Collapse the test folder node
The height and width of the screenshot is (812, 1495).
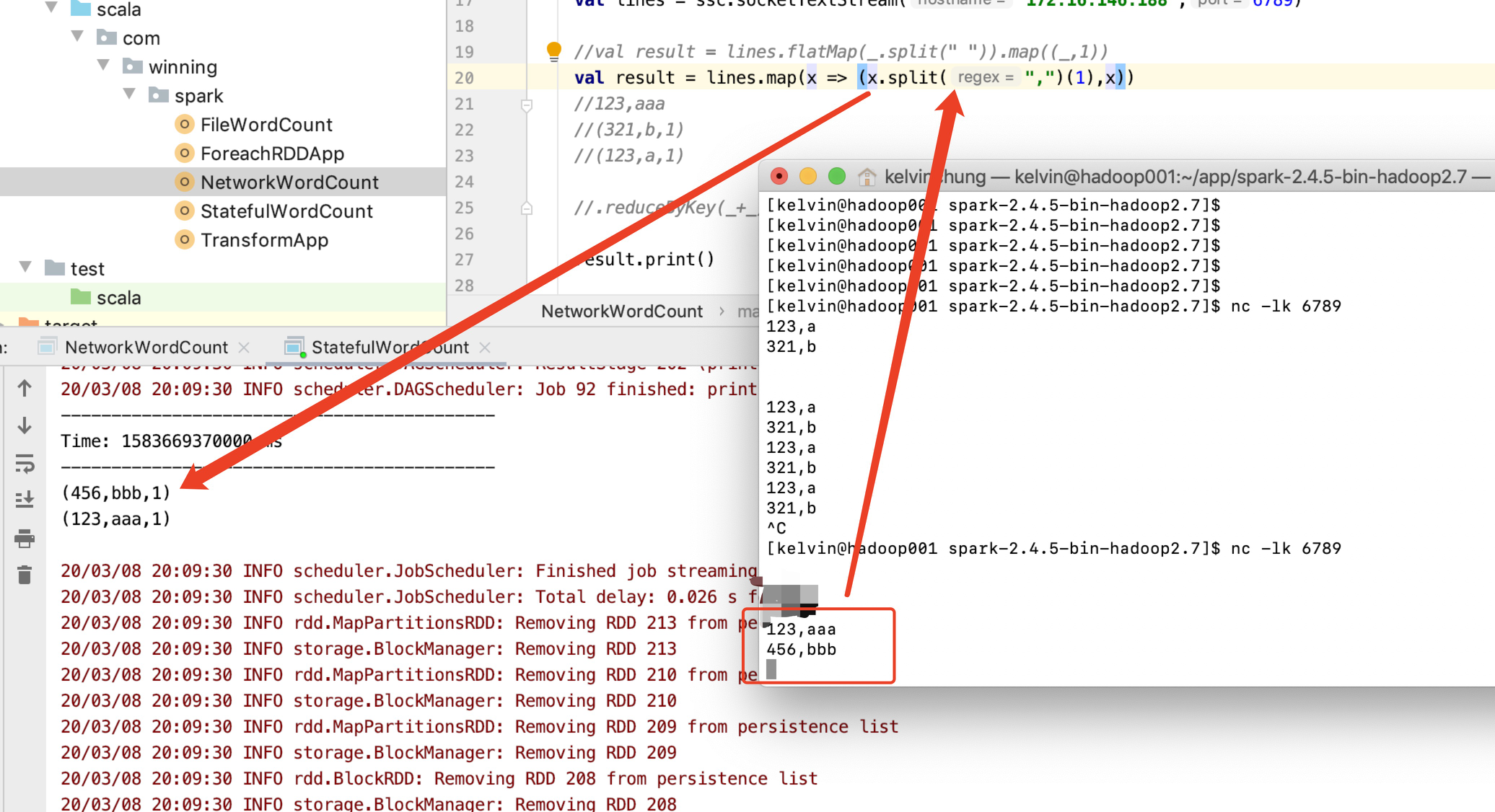click(x=25, y=268)
